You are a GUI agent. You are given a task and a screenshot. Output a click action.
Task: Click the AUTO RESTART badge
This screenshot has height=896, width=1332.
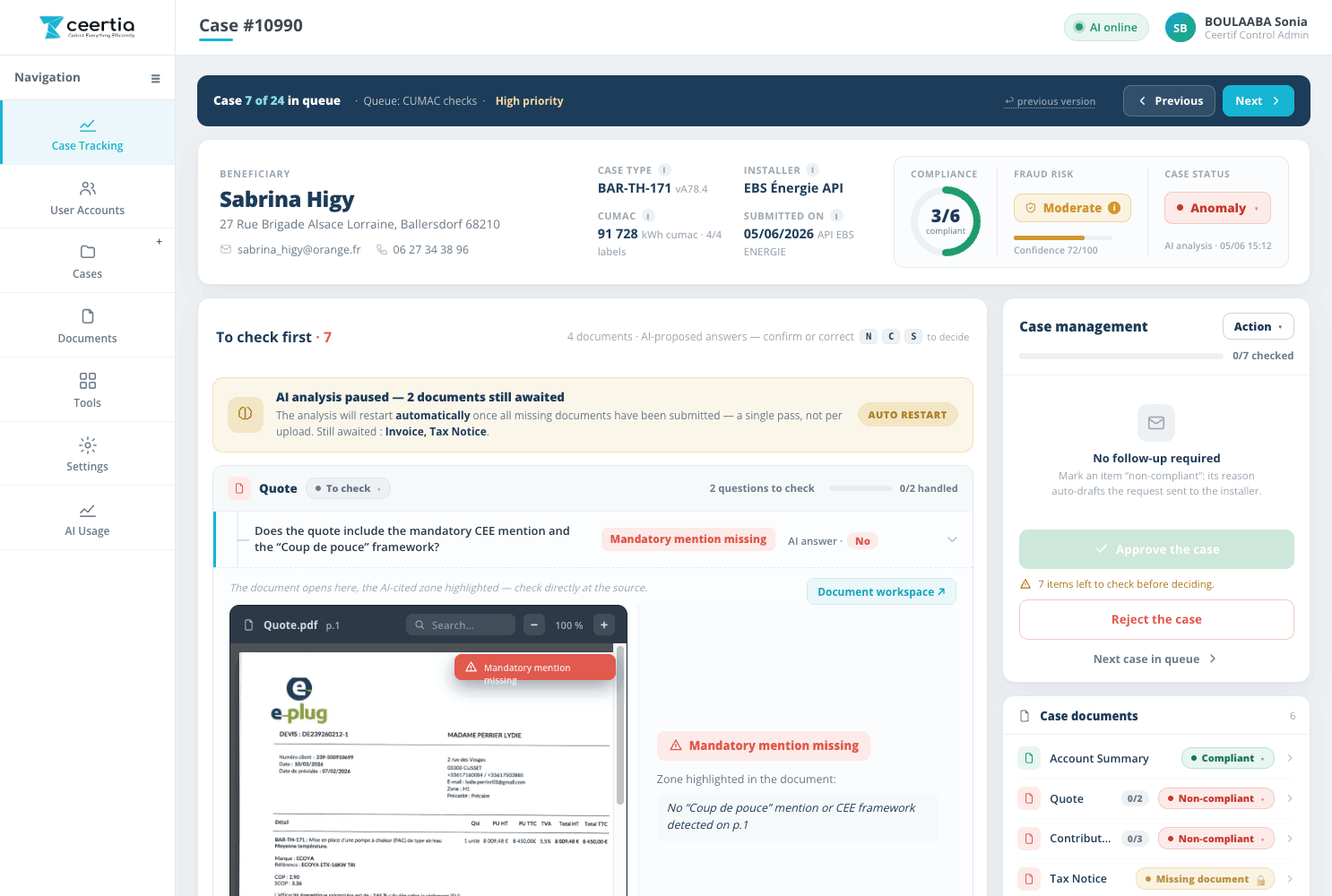(x=907, y=415)
